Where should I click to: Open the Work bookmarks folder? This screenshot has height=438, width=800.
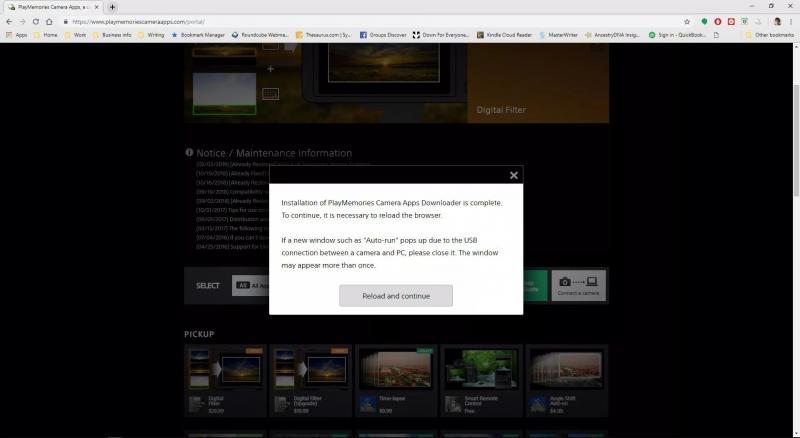[75, 35]
